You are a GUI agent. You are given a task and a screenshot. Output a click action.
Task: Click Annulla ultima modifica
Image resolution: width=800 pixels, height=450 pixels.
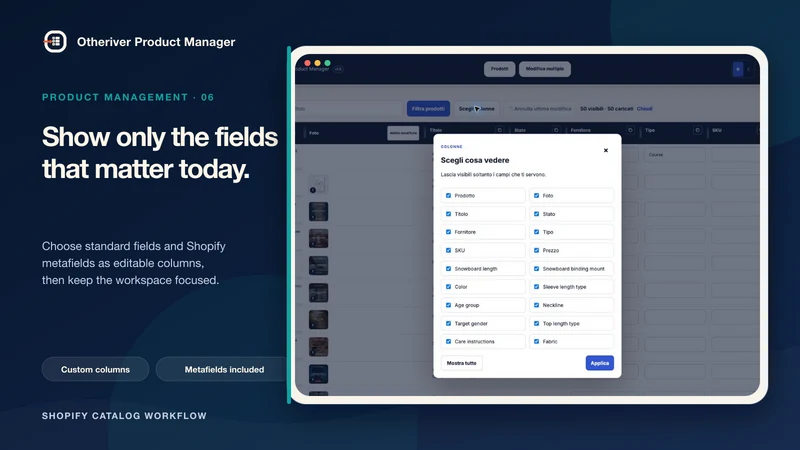pyautogui.click(x=540, y=109)
